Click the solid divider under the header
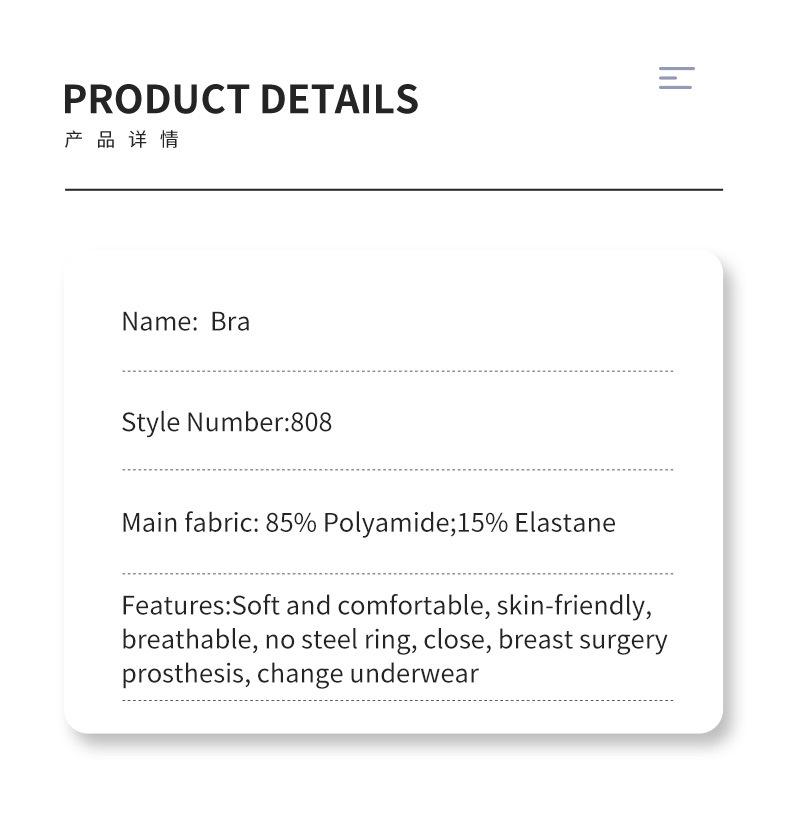 394,189
